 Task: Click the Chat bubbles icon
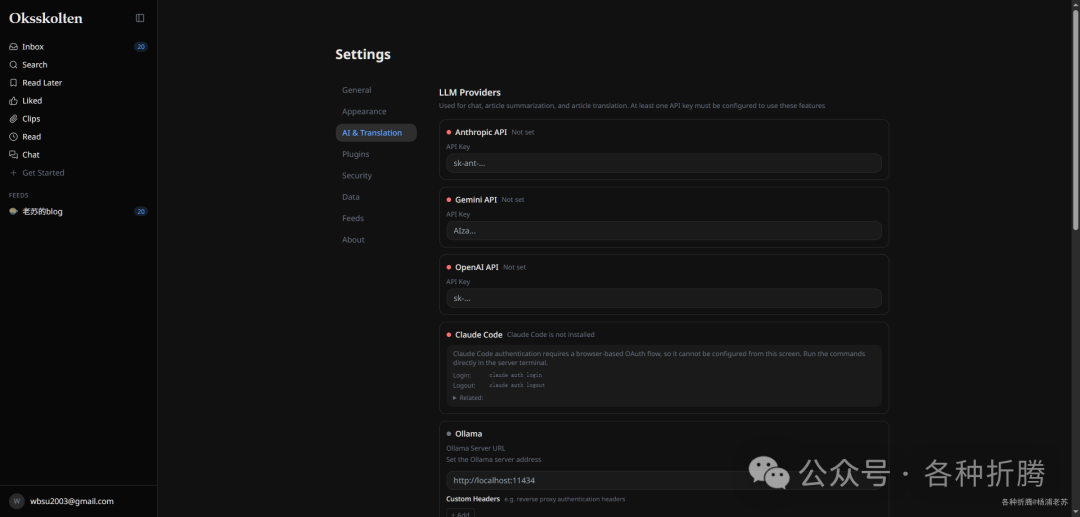tap(13, 155)
